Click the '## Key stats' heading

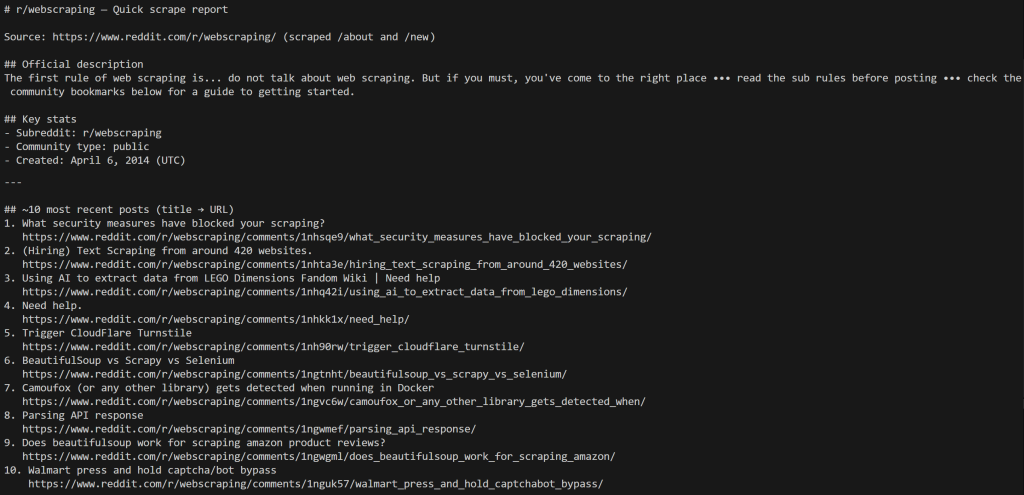click(x=40, y=119)
